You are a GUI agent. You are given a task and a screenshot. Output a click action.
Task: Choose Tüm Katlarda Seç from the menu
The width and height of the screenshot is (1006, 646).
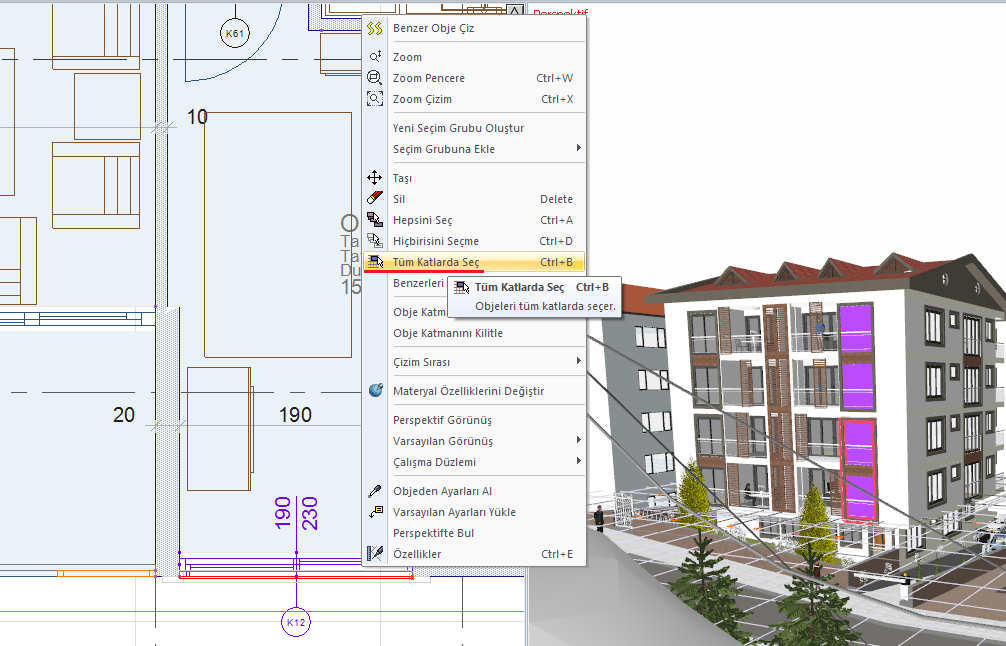[436, 262]
